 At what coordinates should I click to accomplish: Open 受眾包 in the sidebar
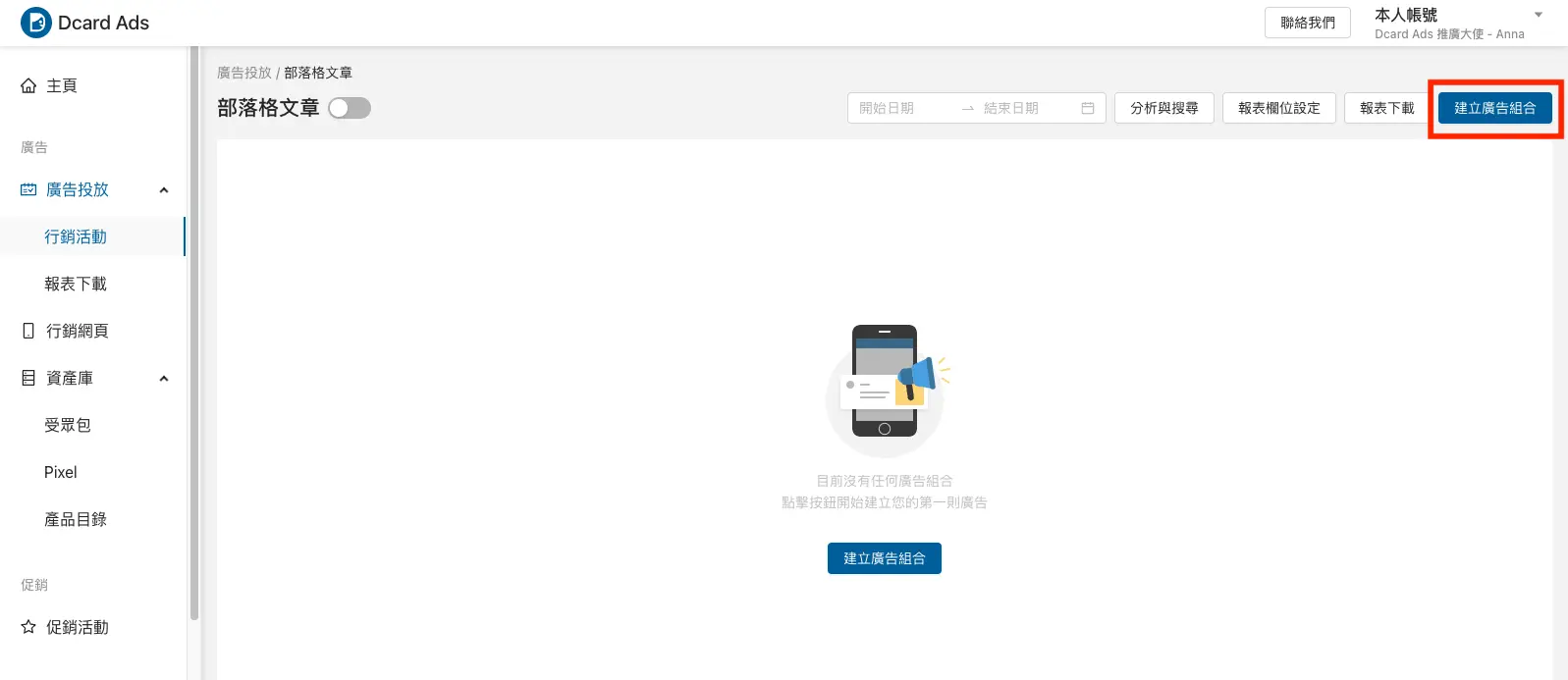[x=68, y=426]
